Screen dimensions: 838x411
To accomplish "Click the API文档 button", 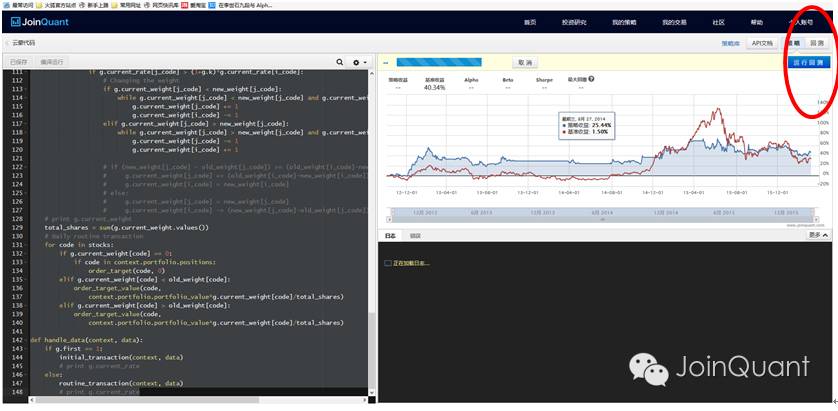I will pyautogui.click(x=762, y=43).
